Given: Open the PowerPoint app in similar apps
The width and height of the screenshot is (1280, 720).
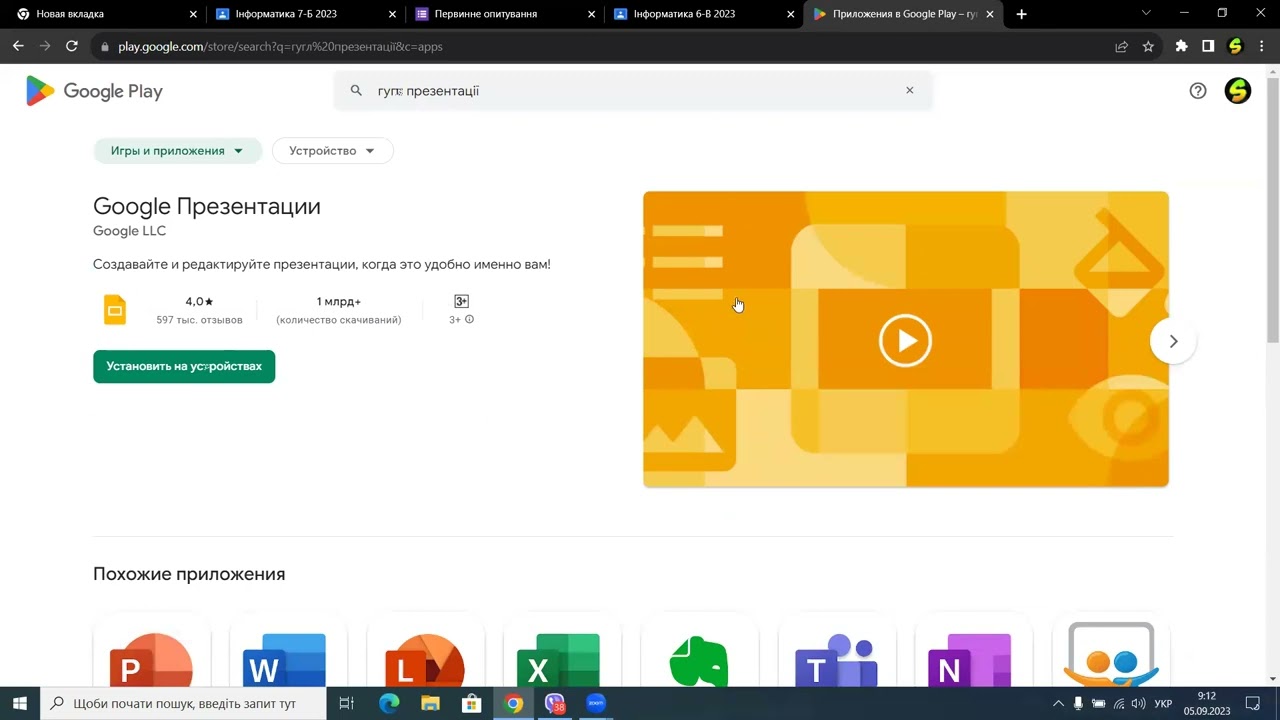Looking at the screenshot, I should point(152,660).
